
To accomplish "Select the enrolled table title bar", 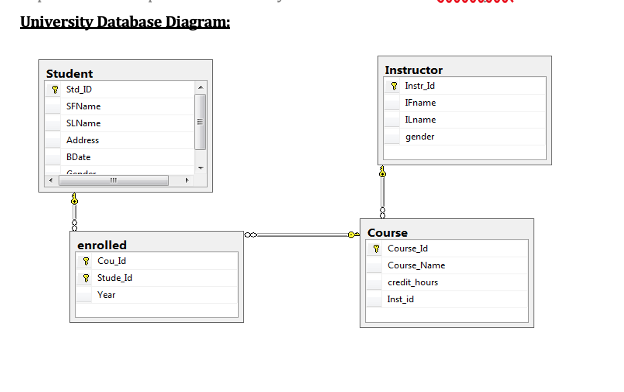I will coord(156,245).
